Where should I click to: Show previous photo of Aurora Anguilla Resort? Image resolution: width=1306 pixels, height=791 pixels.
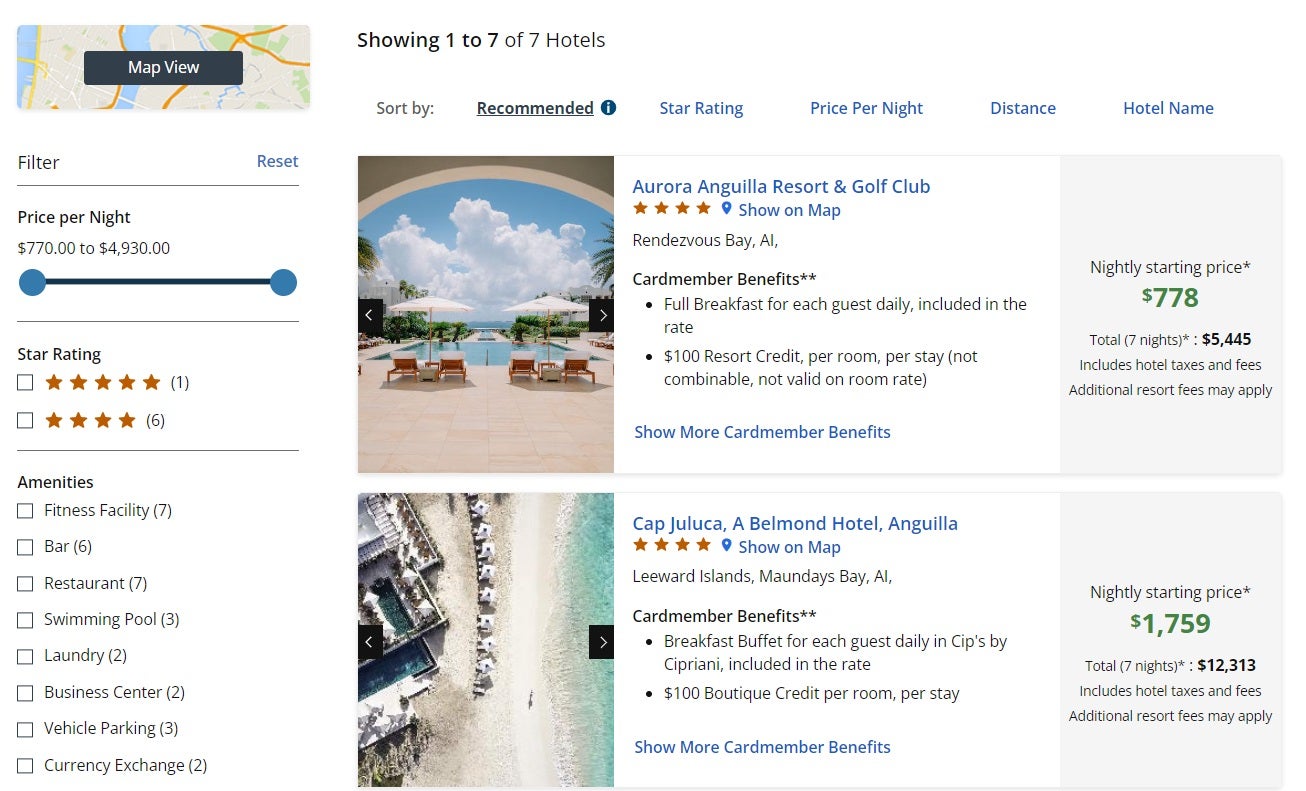click(370, 315)
